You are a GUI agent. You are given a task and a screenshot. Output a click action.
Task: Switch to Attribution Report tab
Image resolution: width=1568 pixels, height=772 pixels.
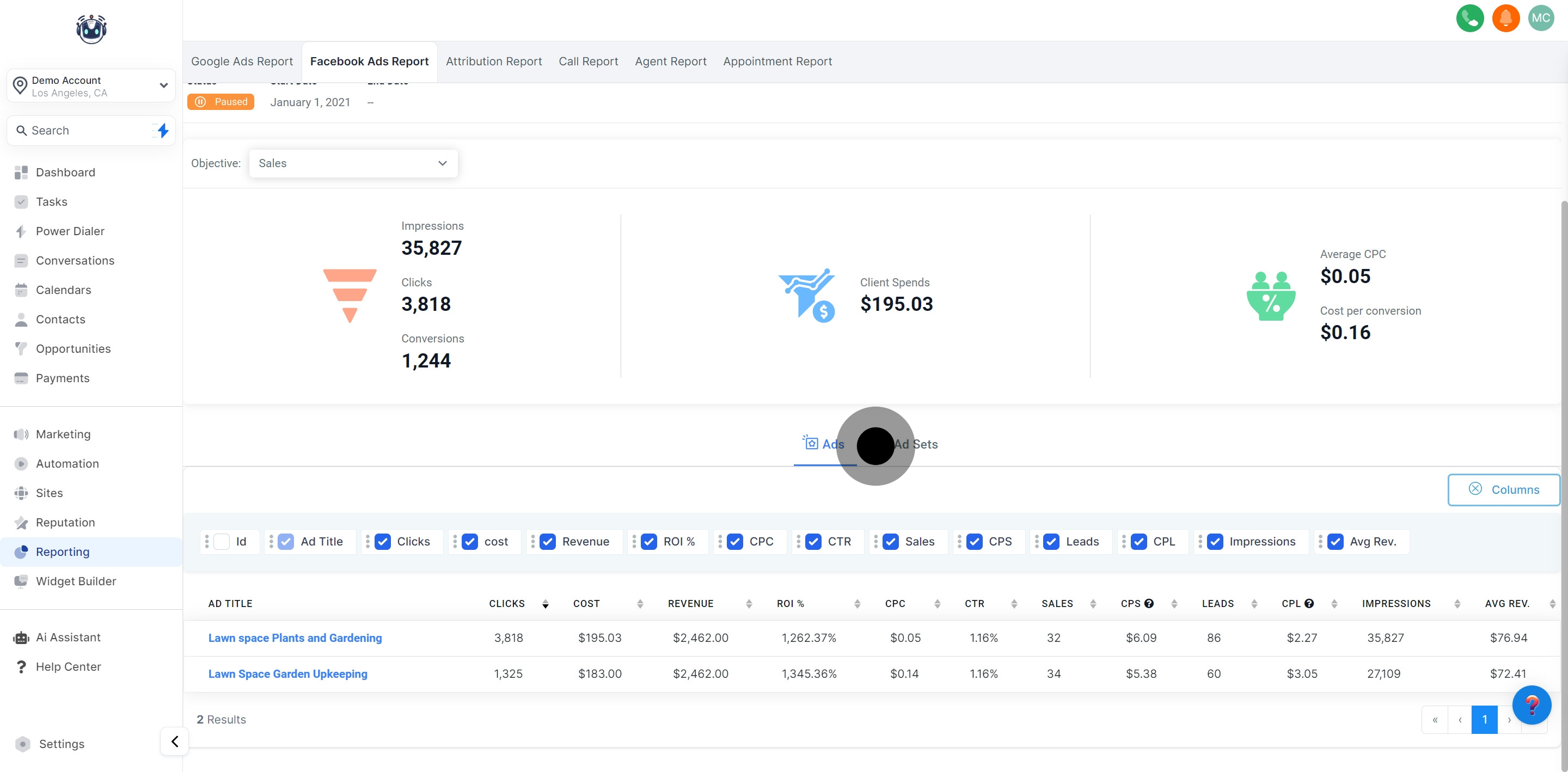click(x=493, y=62)
